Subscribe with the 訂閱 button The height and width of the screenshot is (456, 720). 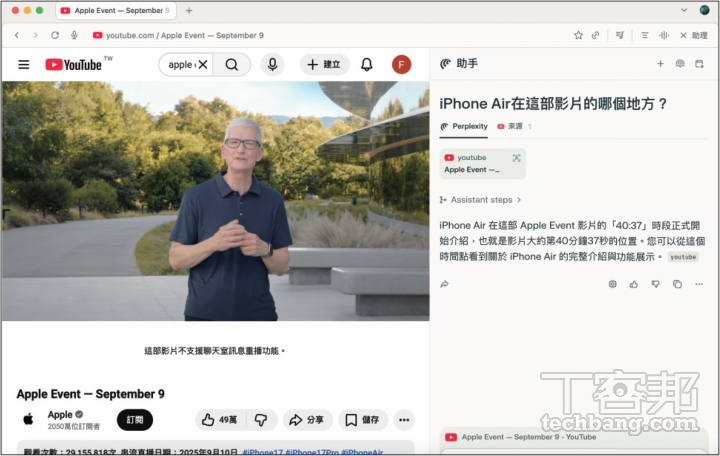pos(135,420)
